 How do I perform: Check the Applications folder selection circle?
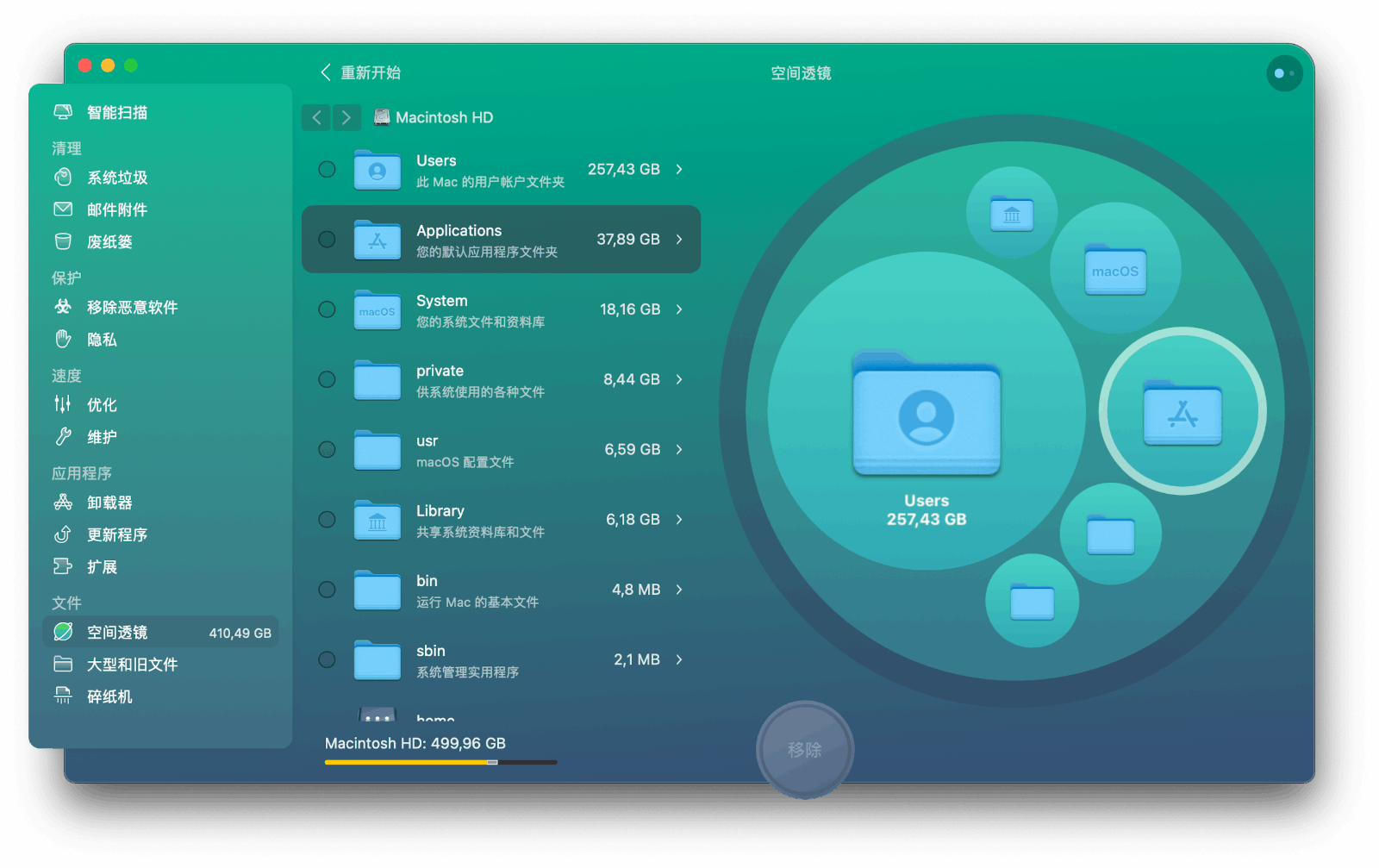click(x=327, y=240)
